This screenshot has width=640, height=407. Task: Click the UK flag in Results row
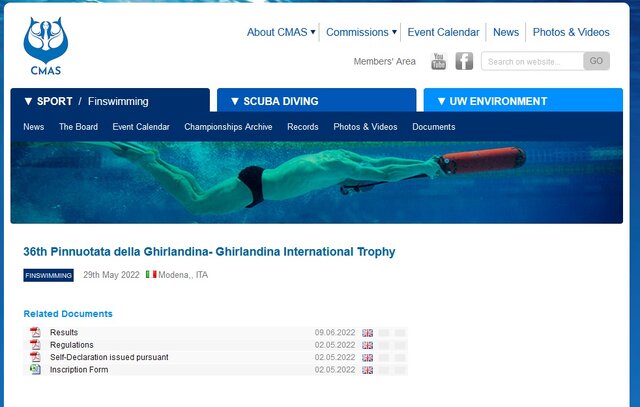click(x=368, y=333)
